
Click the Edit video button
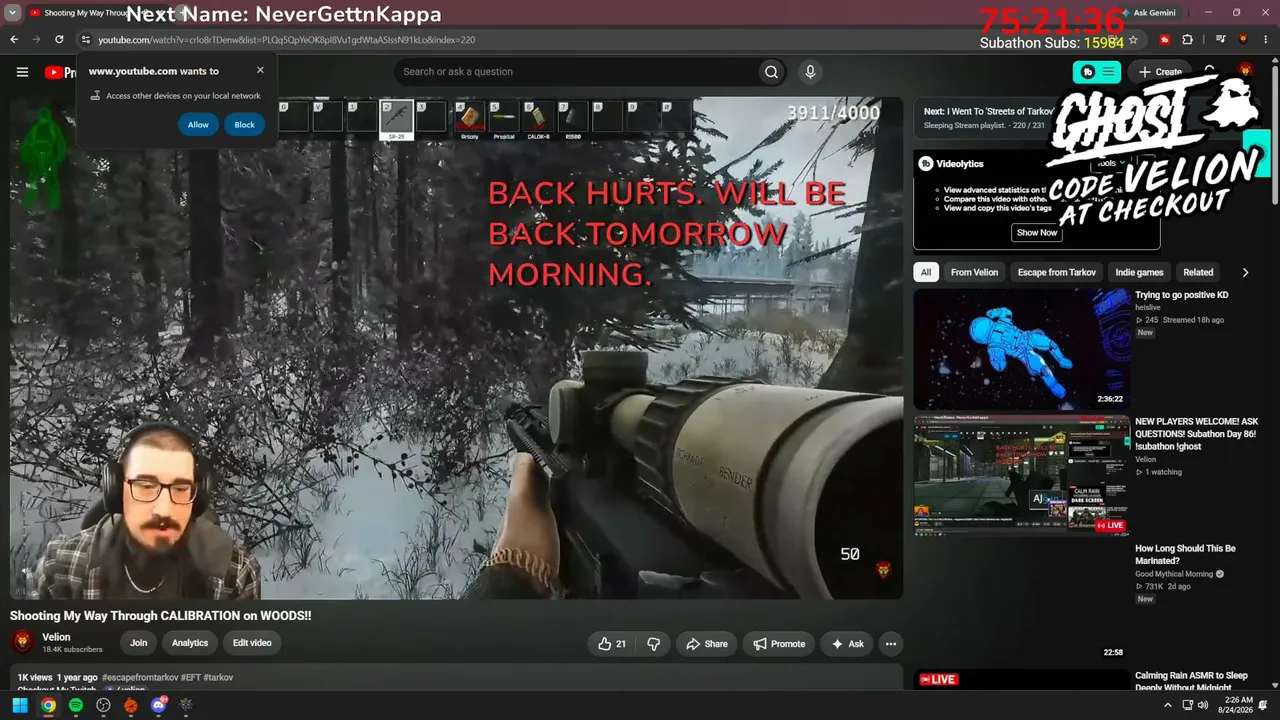(252, 643)
